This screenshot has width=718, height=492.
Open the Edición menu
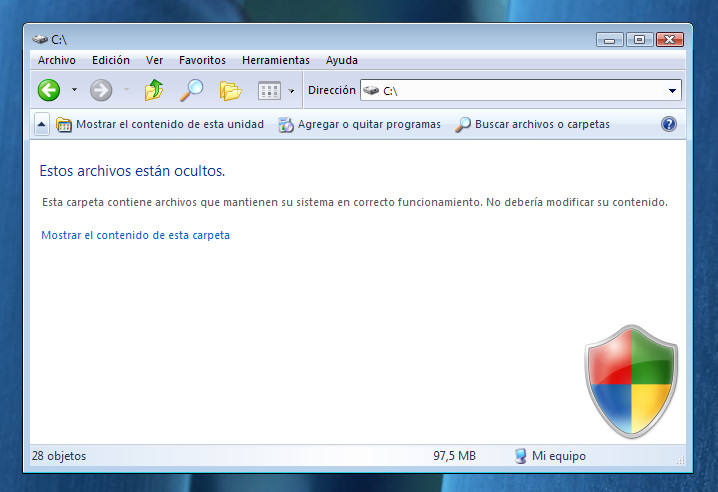click(x=111, y=60)
